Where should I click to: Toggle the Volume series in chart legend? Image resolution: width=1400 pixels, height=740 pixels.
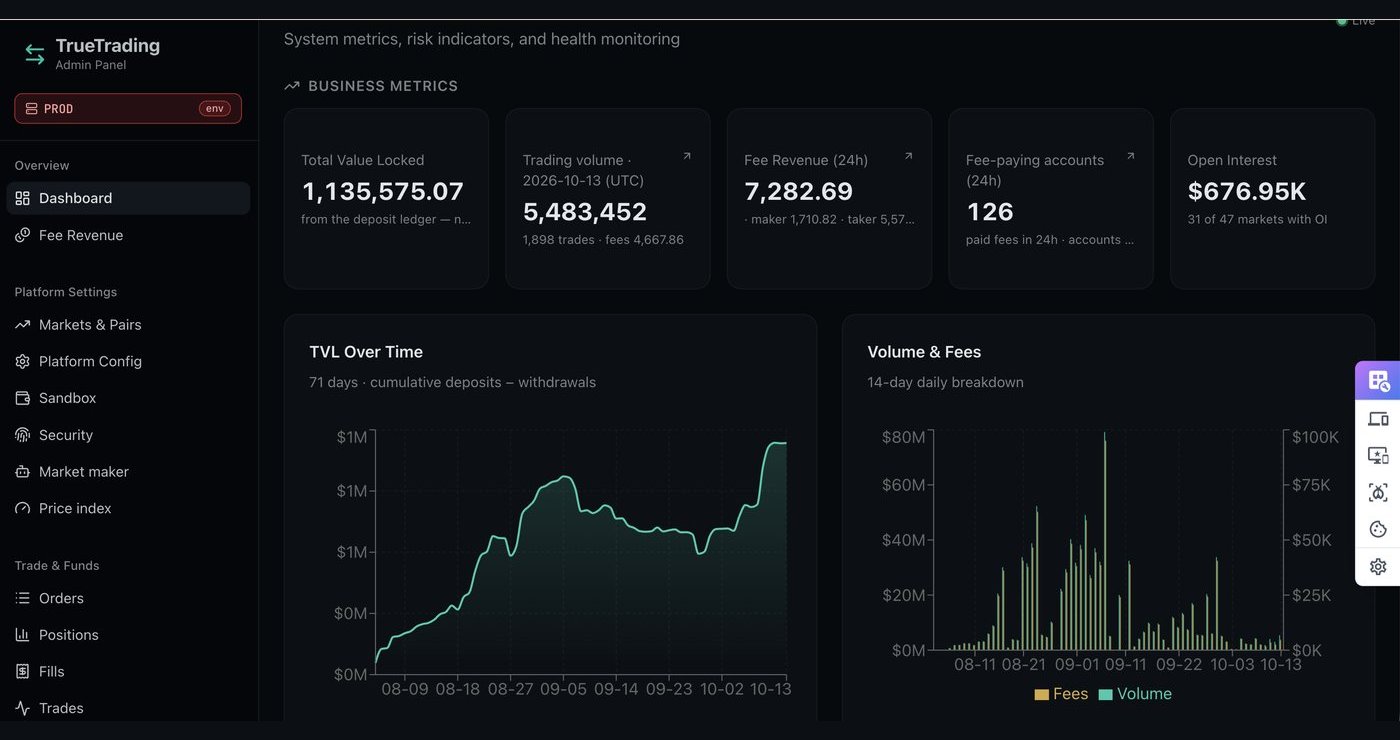1135,694
